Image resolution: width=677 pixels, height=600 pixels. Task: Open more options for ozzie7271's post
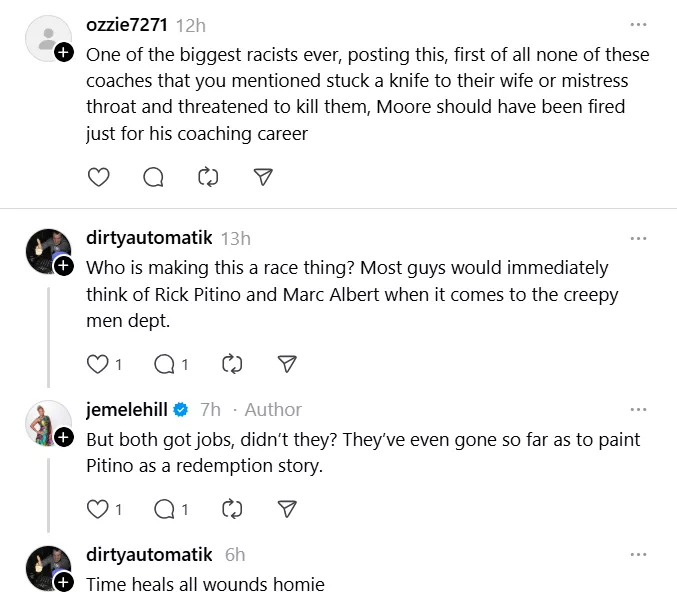(637, 24)
